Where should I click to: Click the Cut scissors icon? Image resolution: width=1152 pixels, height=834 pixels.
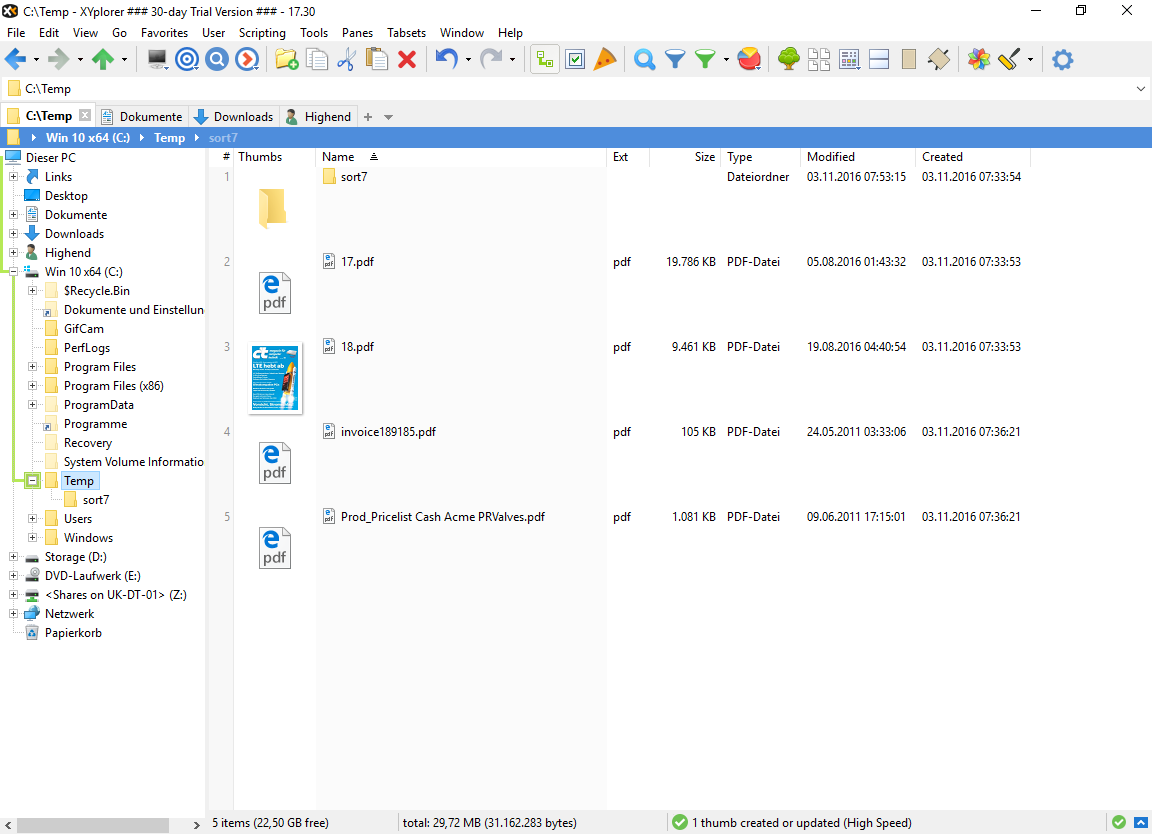346,60
